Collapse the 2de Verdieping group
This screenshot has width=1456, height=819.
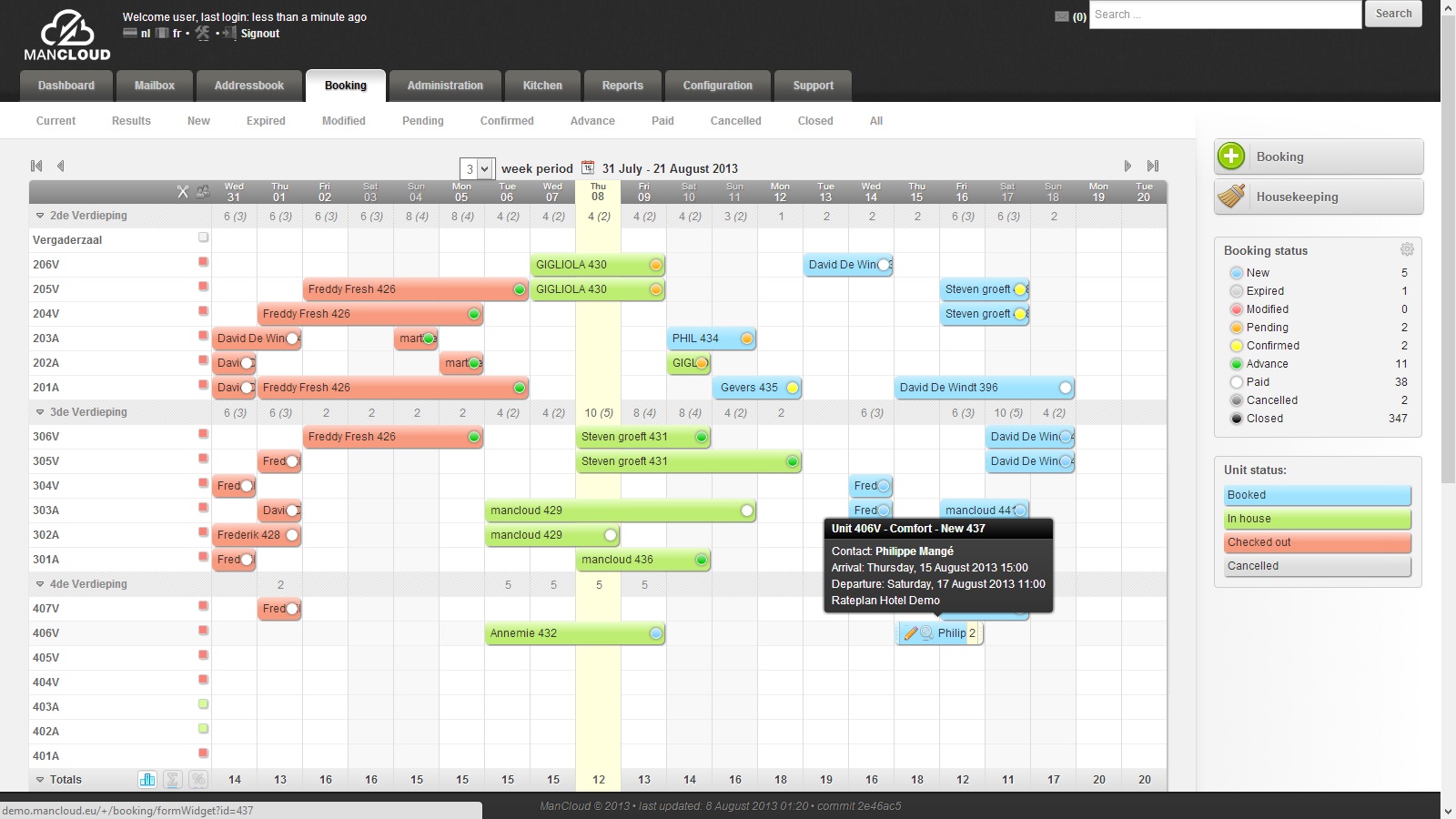(x=40, y=216)
